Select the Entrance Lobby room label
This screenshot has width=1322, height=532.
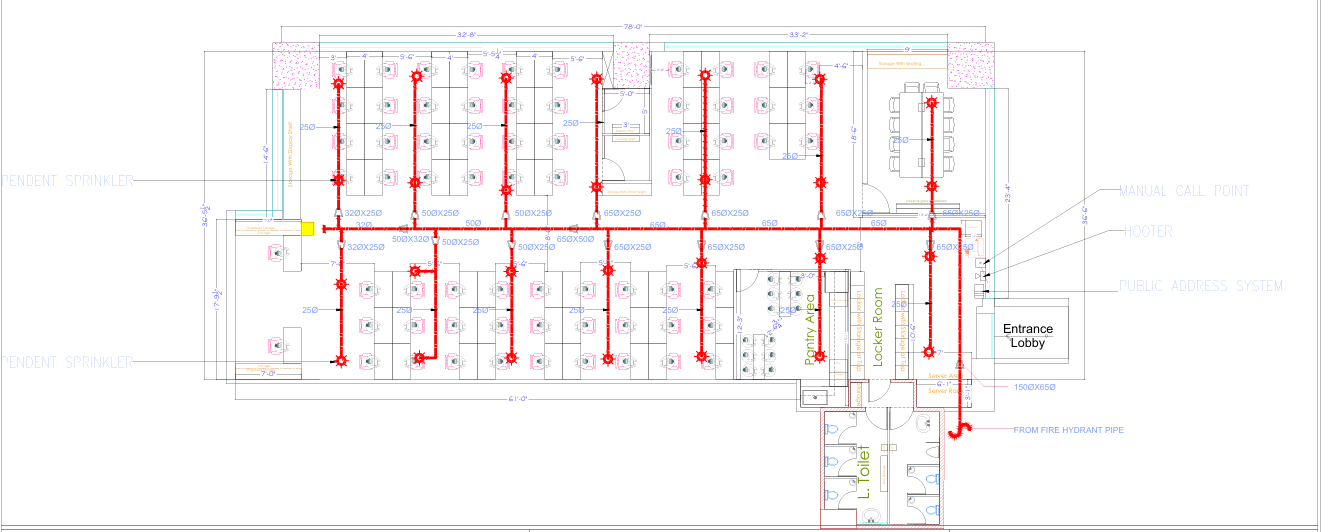[1028, 335]
